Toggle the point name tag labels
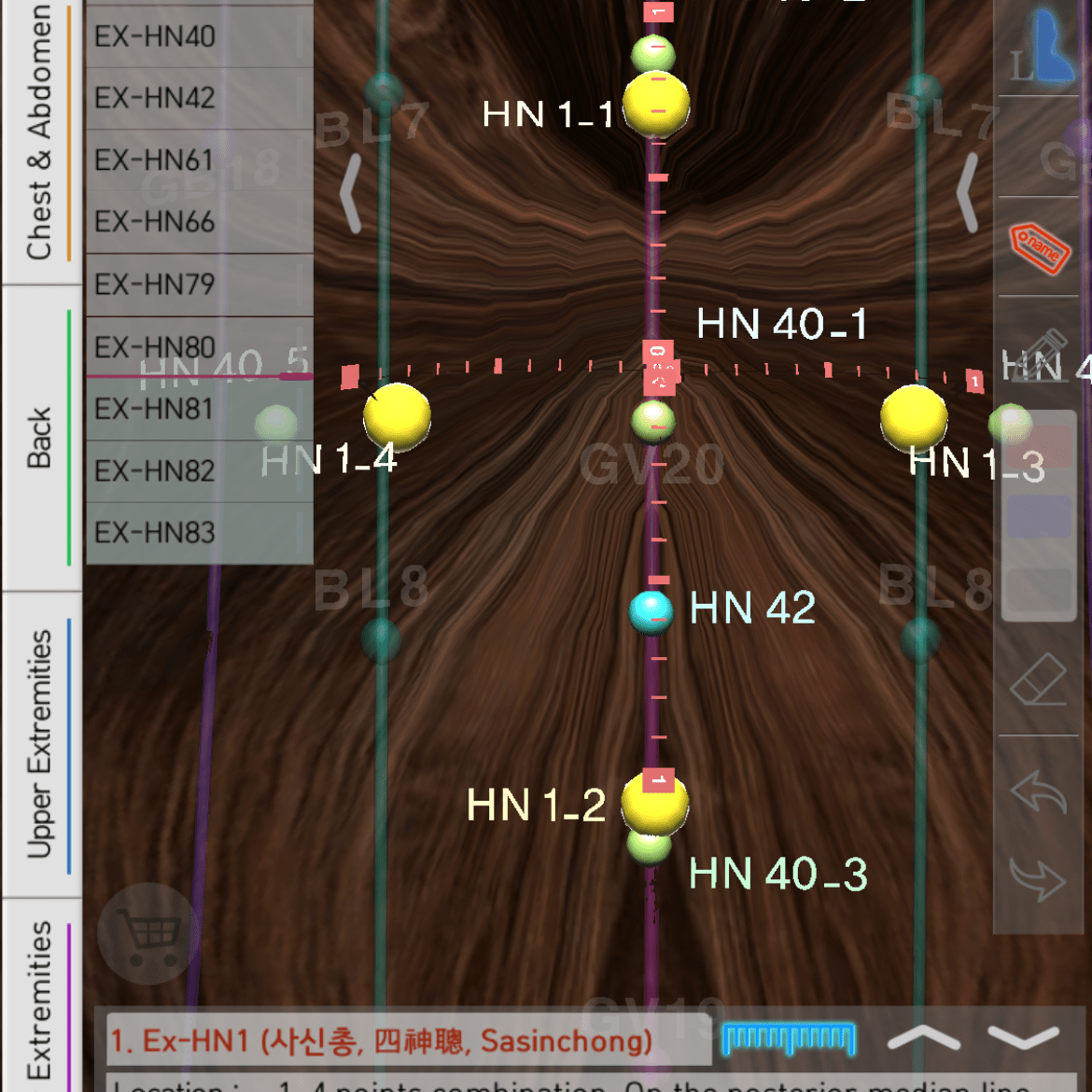The width and height of the screenshot is (1092, 1092). tap(1040, 247)
